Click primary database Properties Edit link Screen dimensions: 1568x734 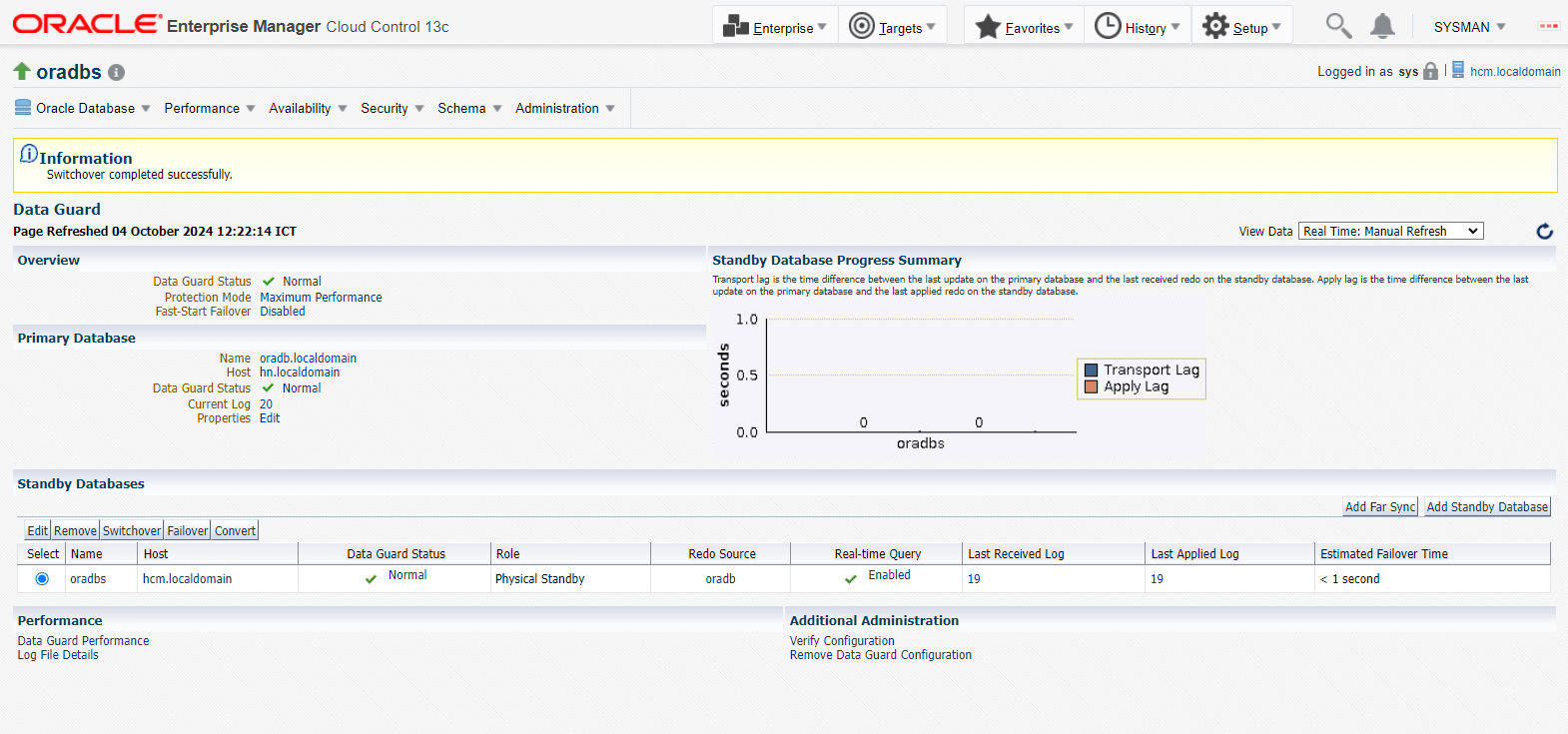tap(270, 418)
